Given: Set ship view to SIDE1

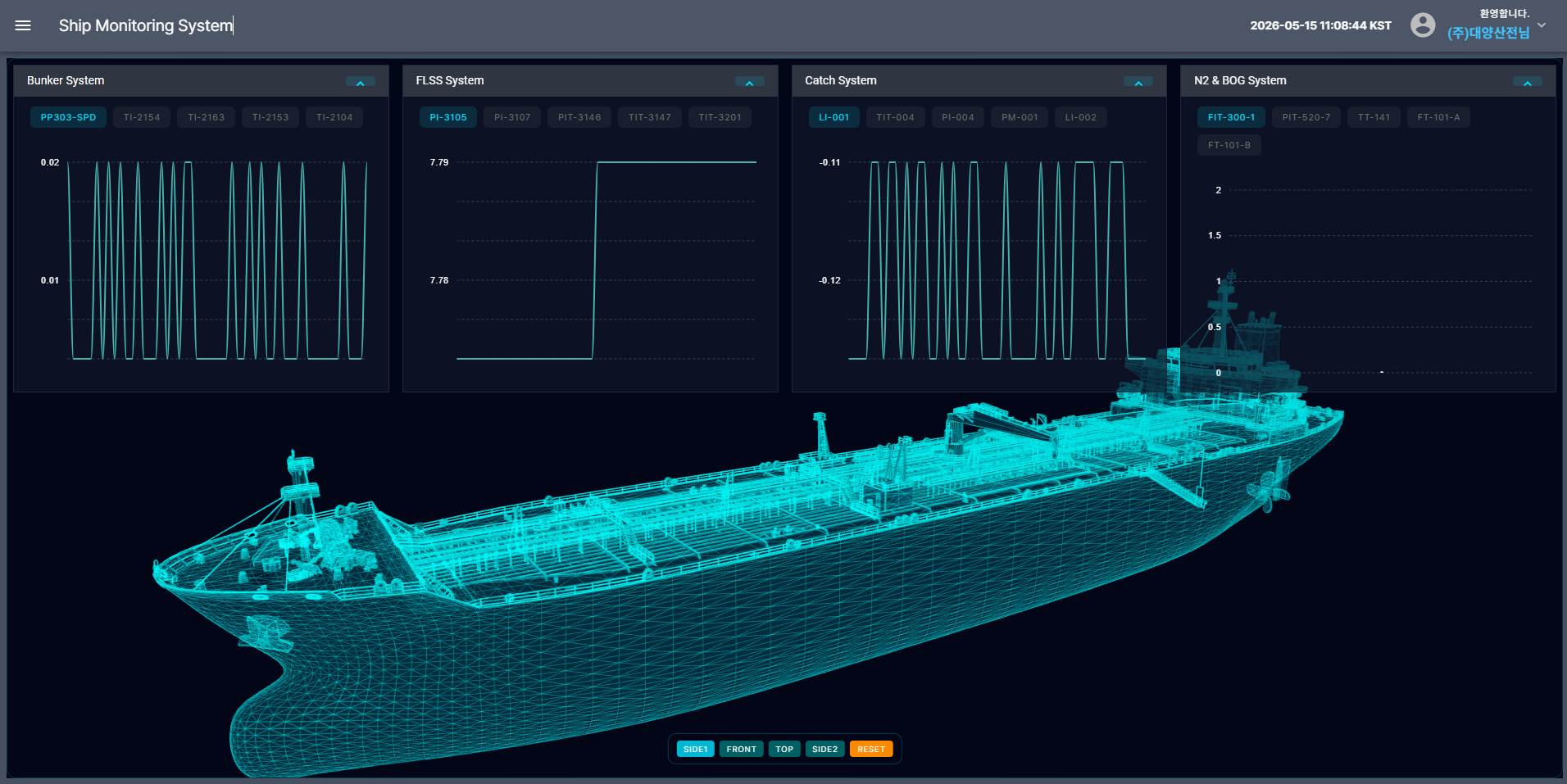Looking at the screenshot, I should coord(696,749).
